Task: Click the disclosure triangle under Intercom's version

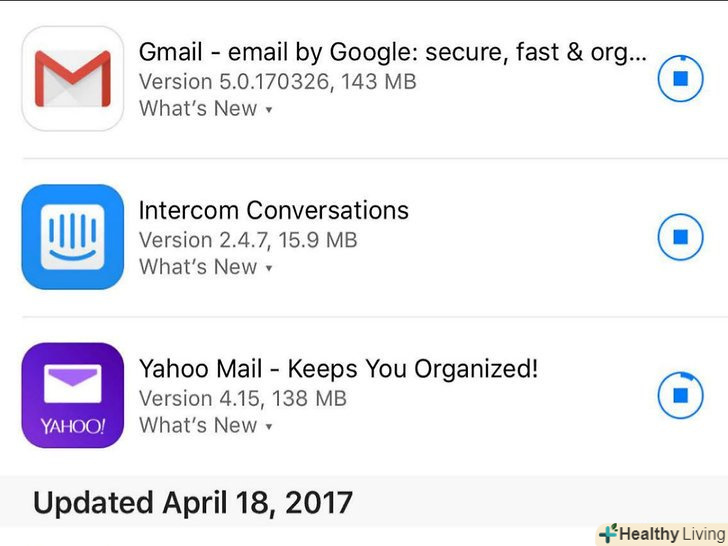Action: click(x=269, y=268)
